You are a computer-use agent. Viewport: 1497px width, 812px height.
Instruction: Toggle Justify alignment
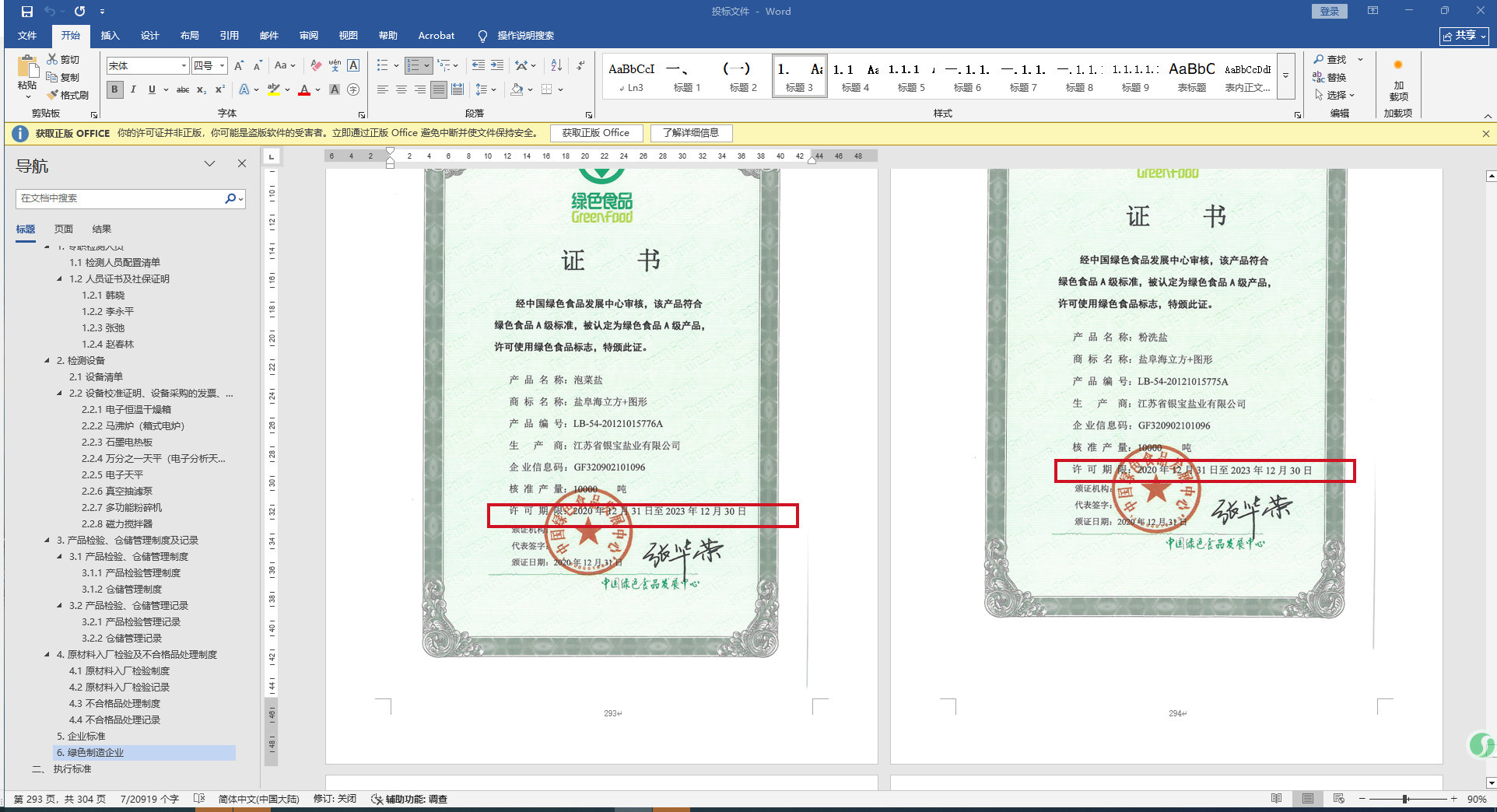point(439,90)
